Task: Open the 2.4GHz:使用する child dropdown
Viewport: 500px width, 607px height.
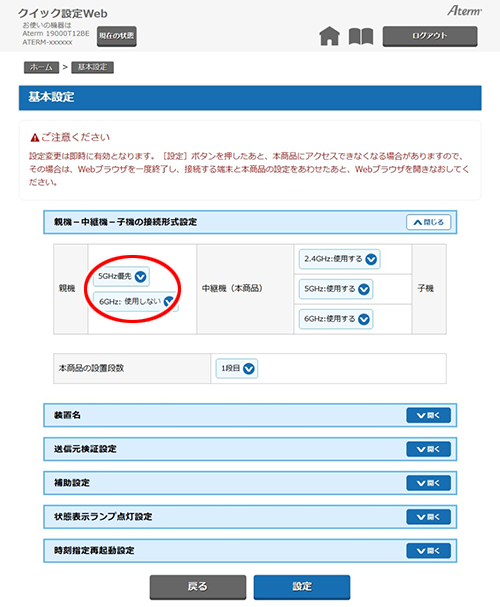Action: click(339, 259)
